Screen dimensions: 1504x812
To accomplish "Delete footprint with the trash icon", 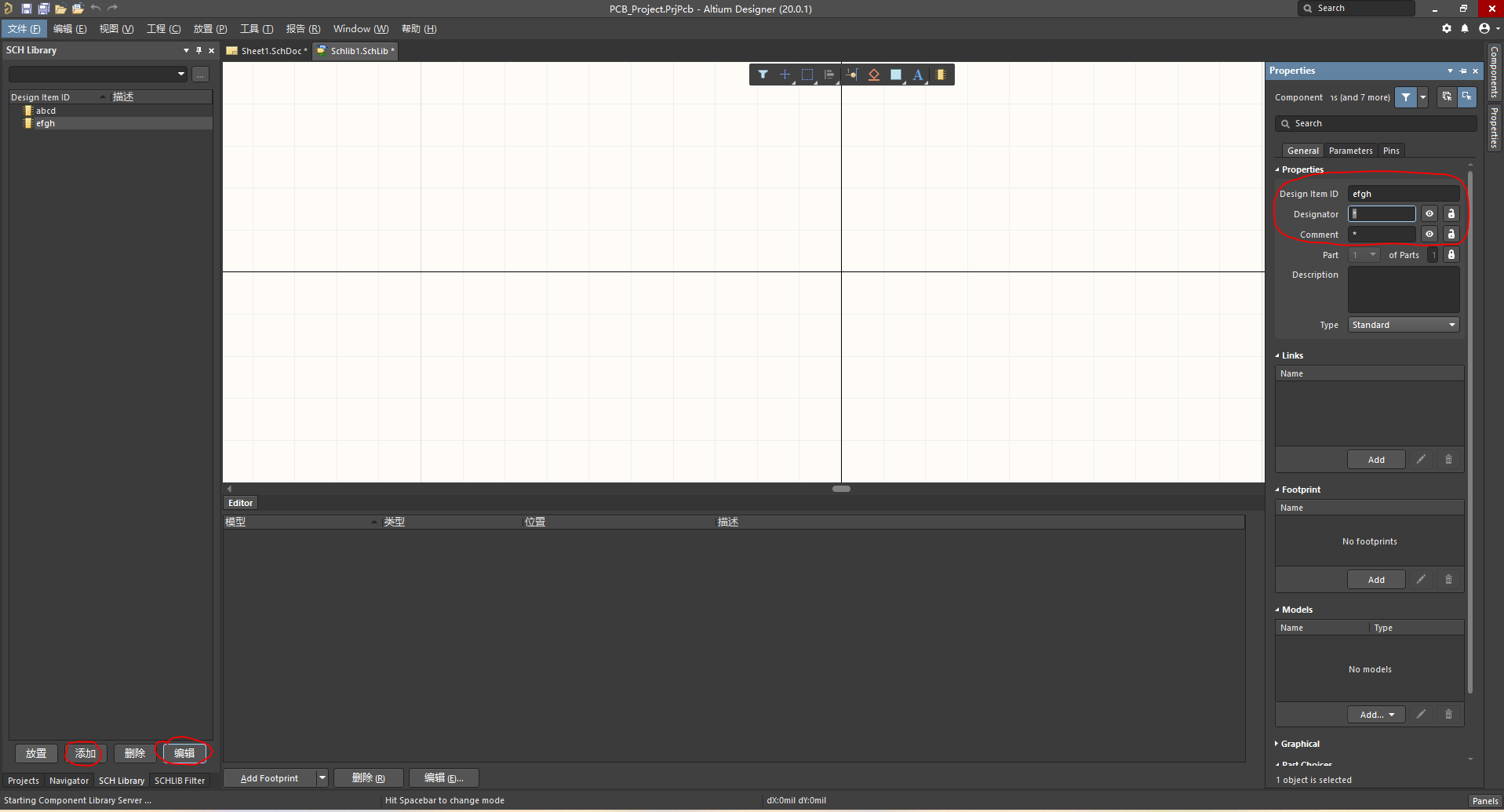I will [x=1449, y=580].
